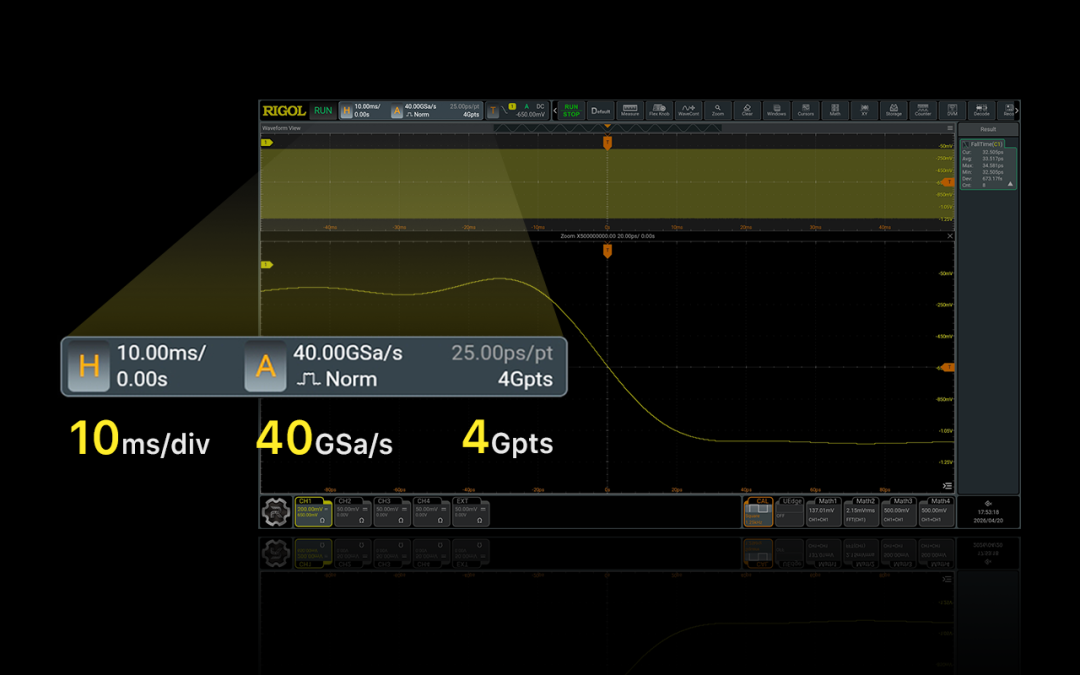Toggle the CH2 channel on
This screenshot has height=675, width=1080.
(349, 511)
